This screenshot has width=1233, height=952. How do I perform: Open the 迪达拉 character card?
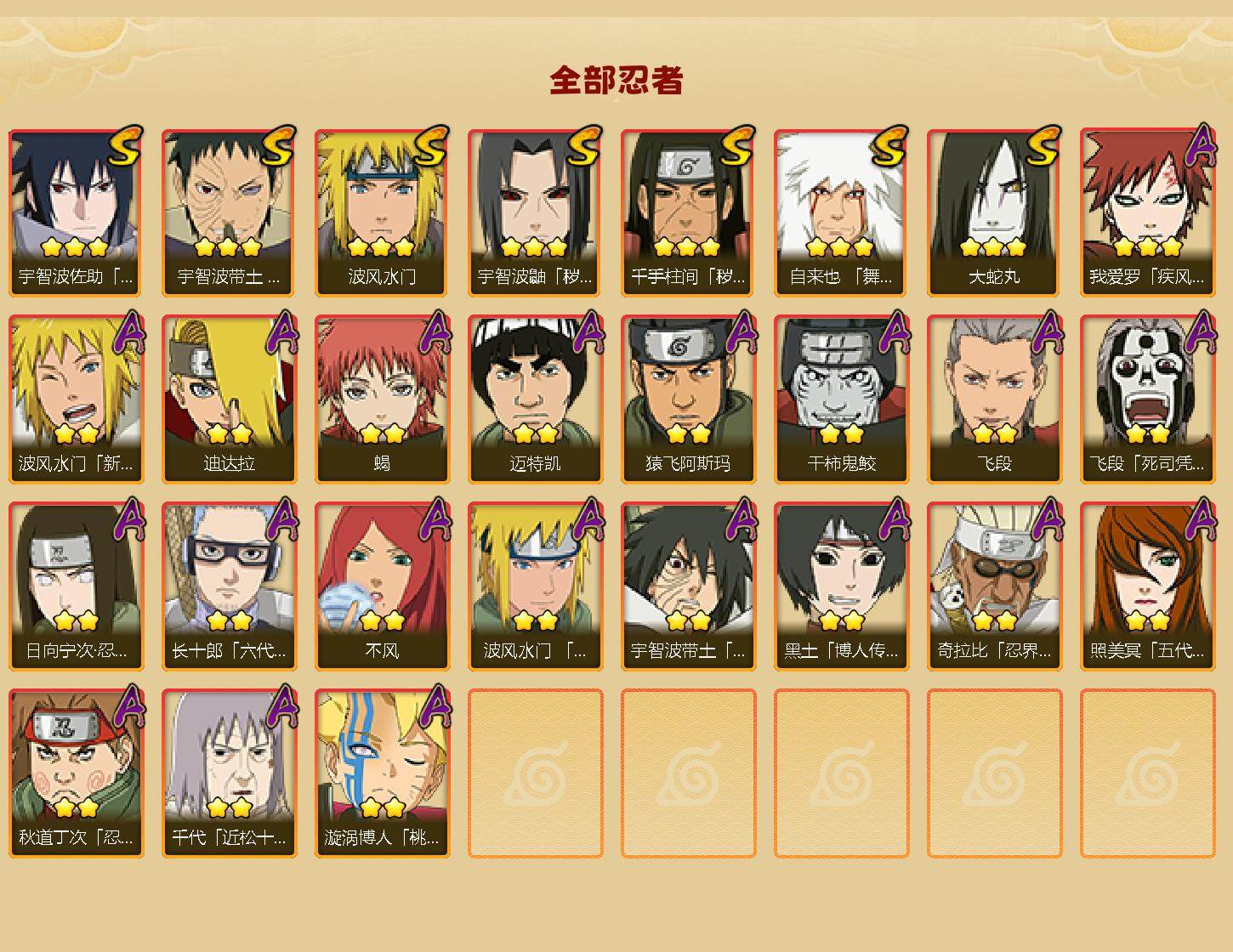(229, 399)
